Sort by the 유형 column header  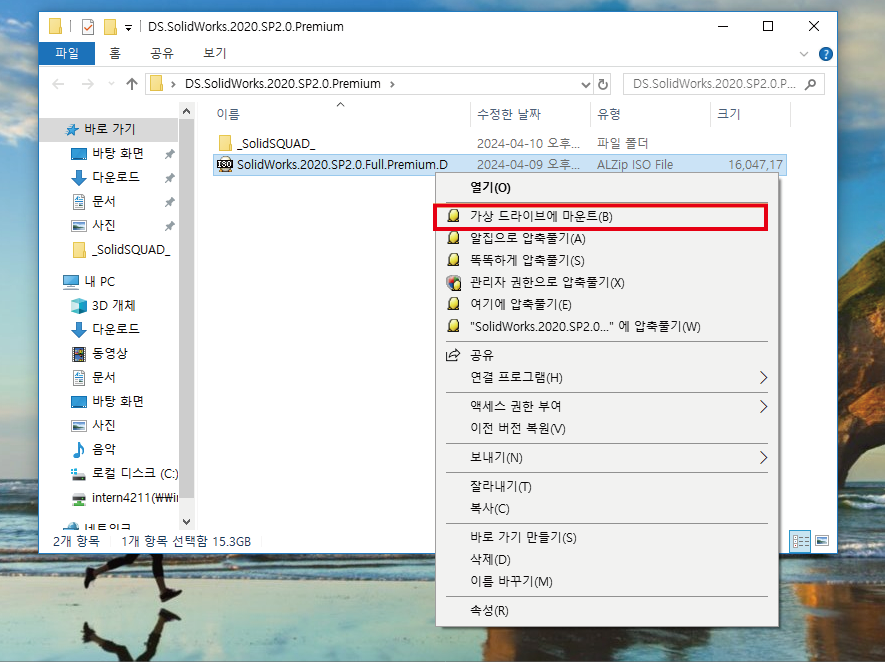608,114
